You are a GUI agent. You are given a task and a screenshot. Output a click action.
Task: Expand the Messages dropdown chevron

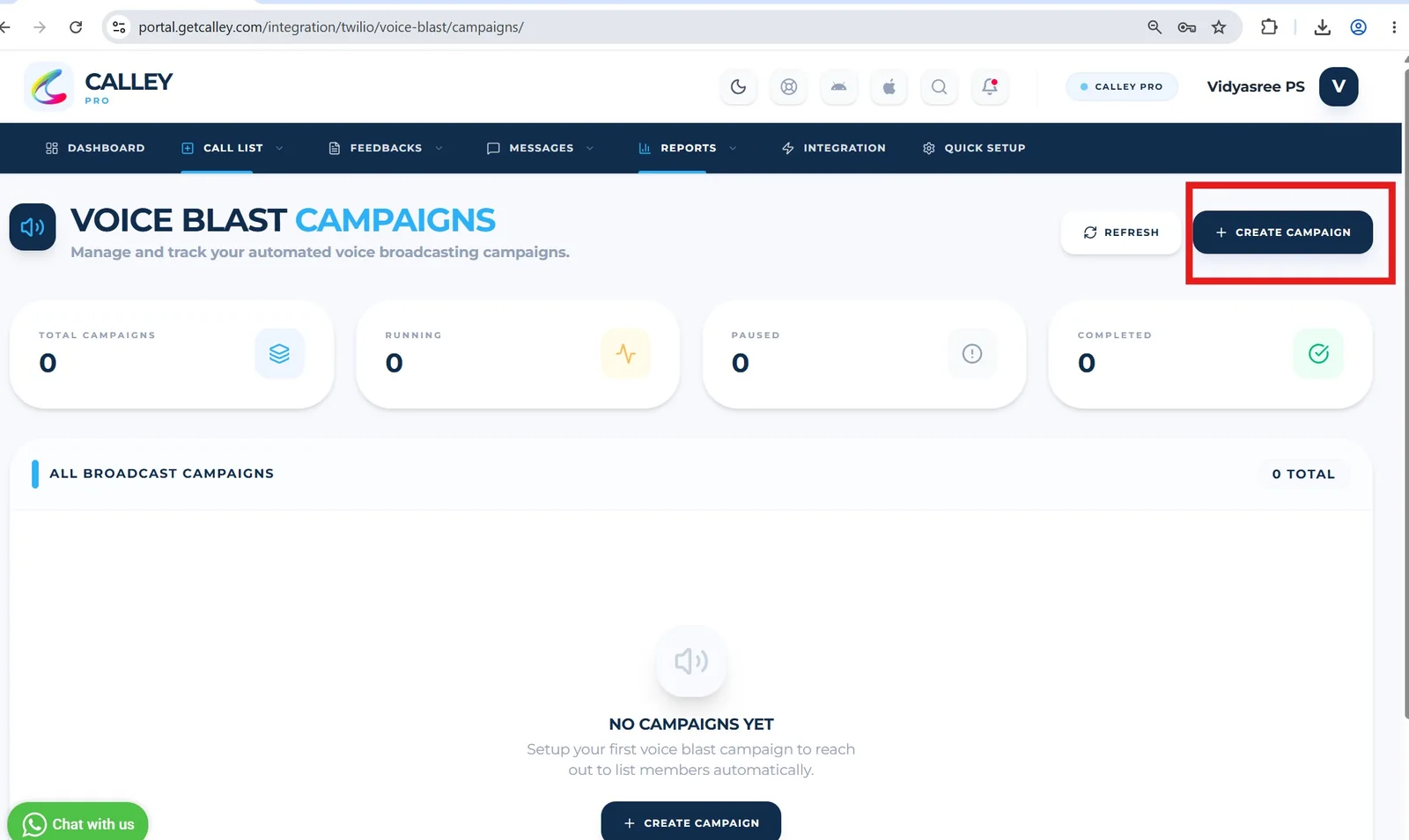(590, 148)
